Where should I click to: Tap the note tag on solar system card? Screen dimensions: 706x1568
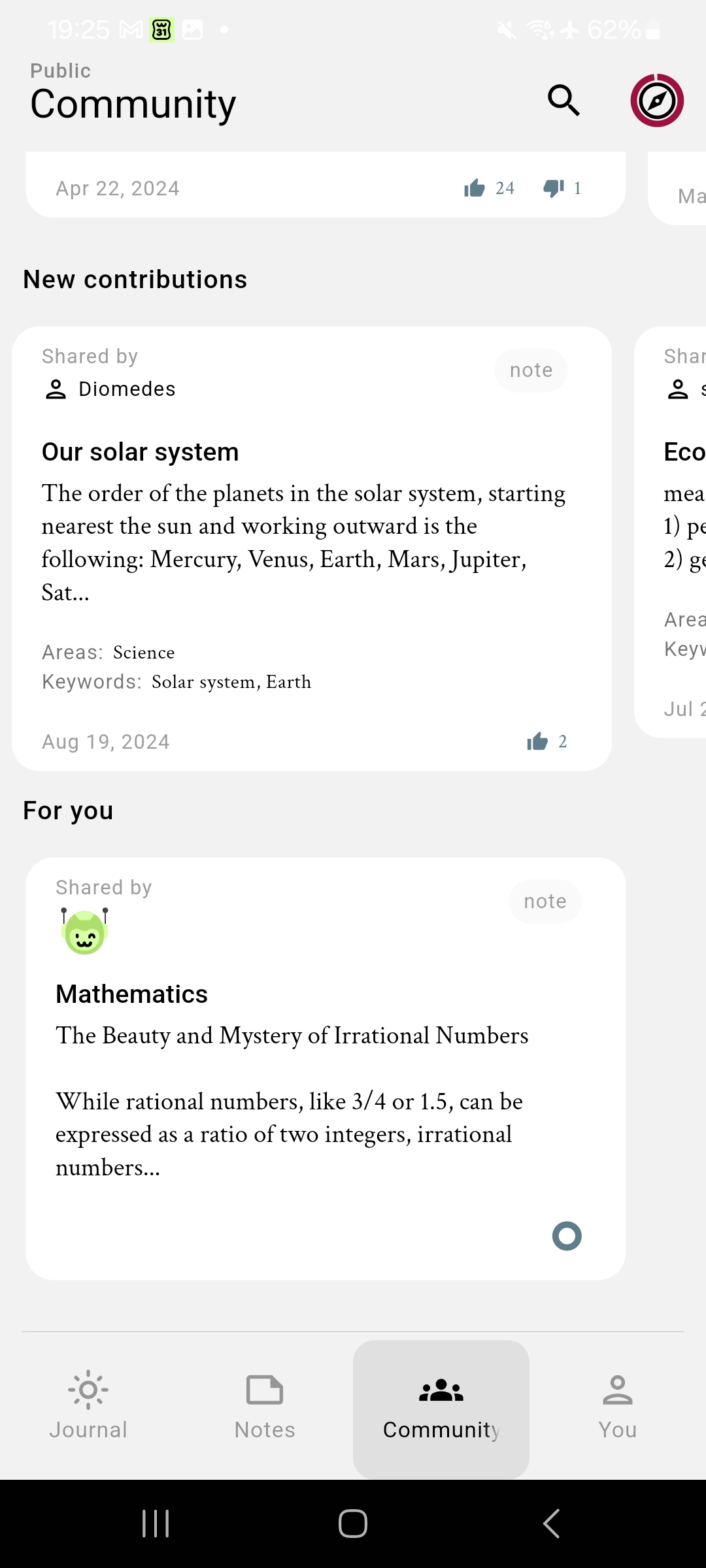point(531,370)
